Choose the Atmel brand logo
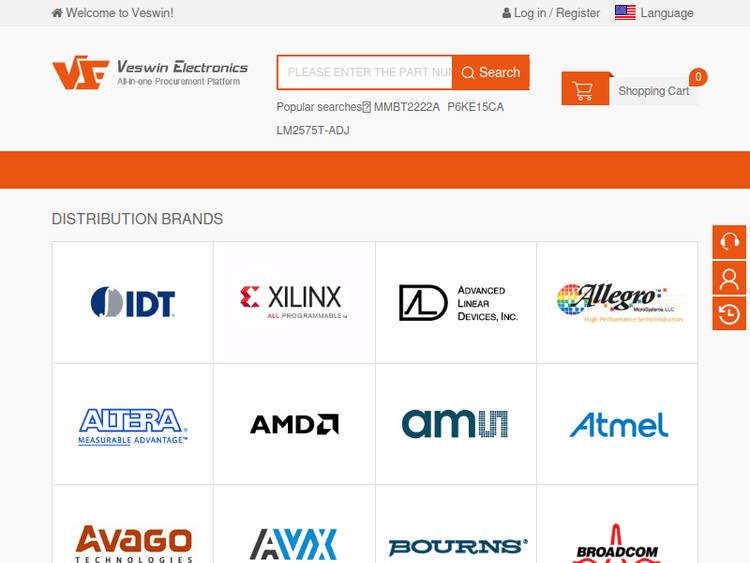The image size is (750, 563). pyautogui.click(x=618, y=424)
